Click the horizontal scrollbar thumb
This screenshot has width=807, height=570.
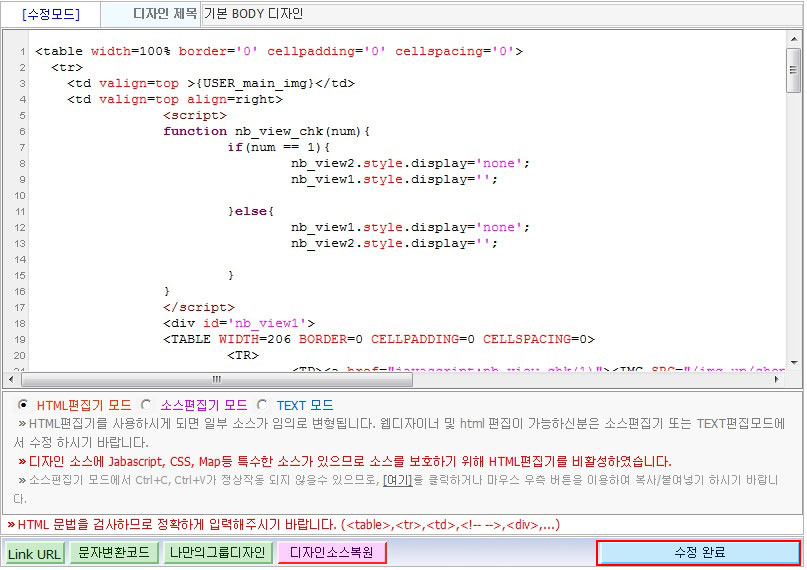(x=217, y=380)
